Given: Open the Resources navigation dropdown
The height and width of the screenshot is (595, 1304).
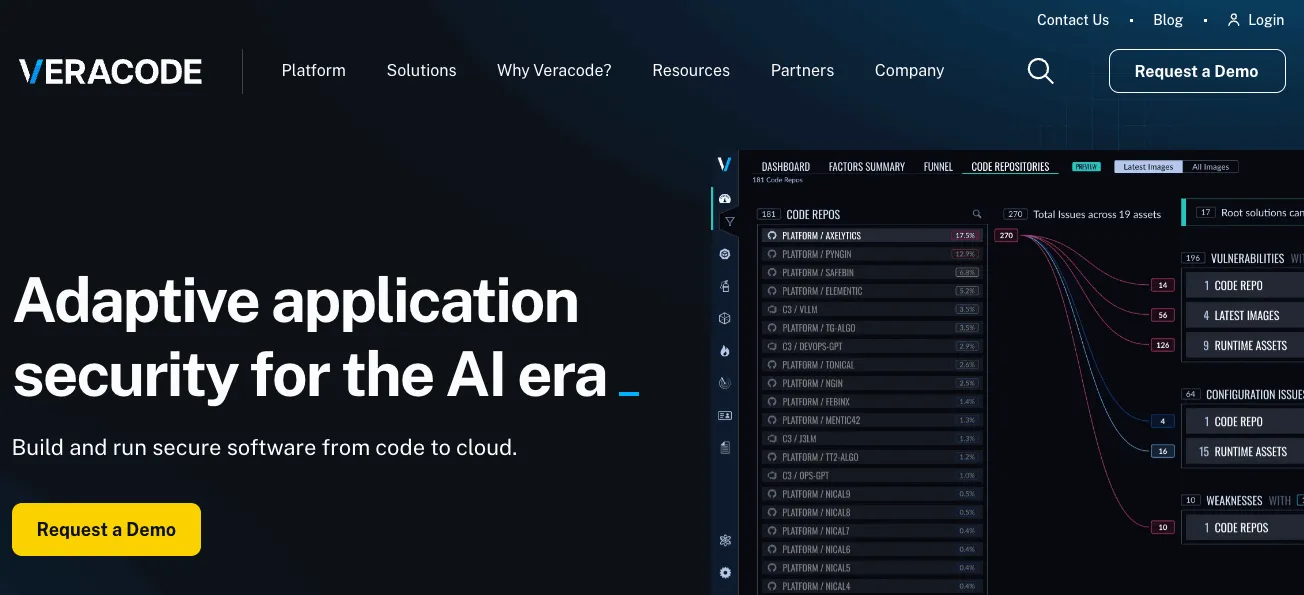Looking at the screenshot, I should point(691,71).
